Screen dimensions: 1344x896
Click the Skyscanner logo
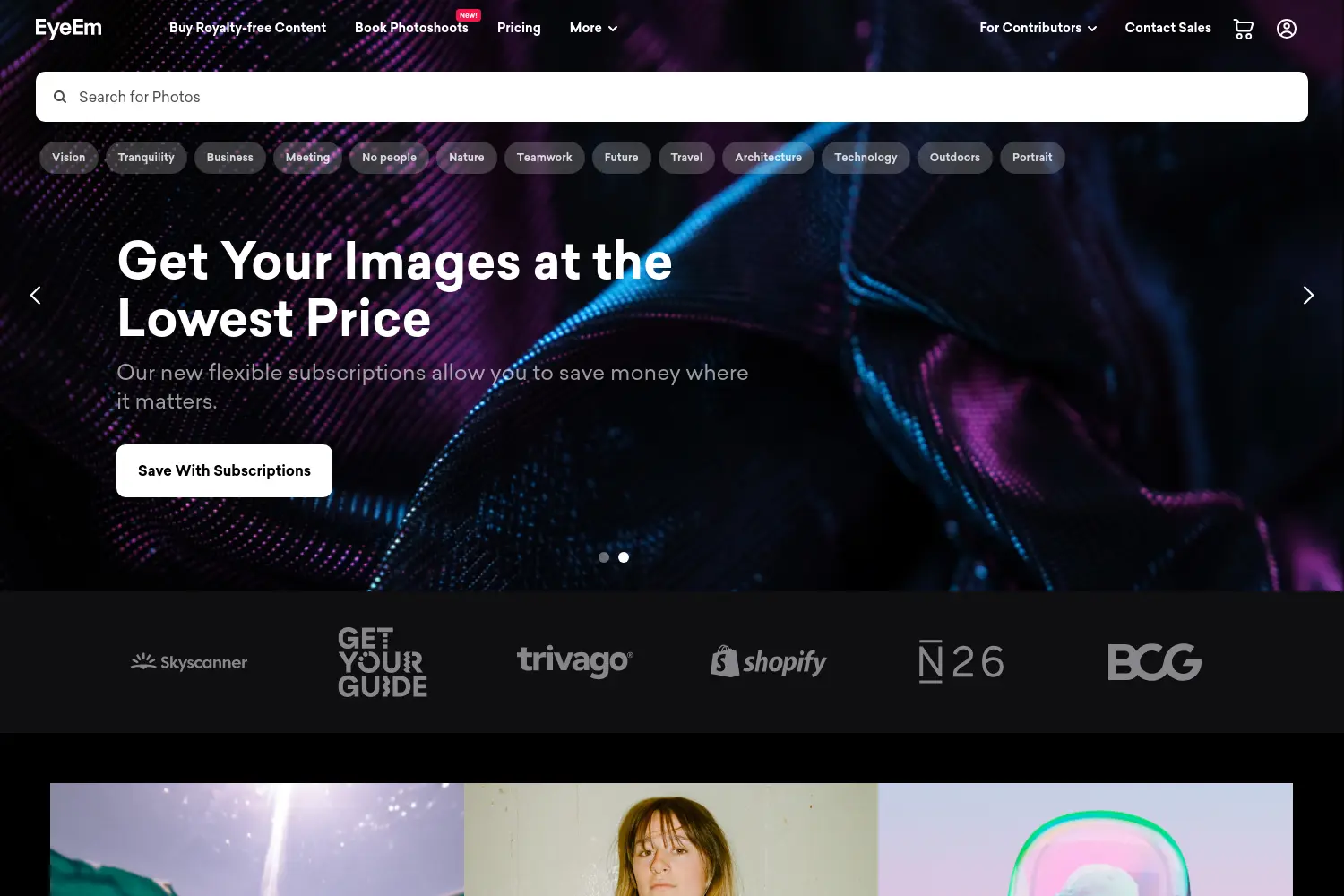[x=189, y=662]
